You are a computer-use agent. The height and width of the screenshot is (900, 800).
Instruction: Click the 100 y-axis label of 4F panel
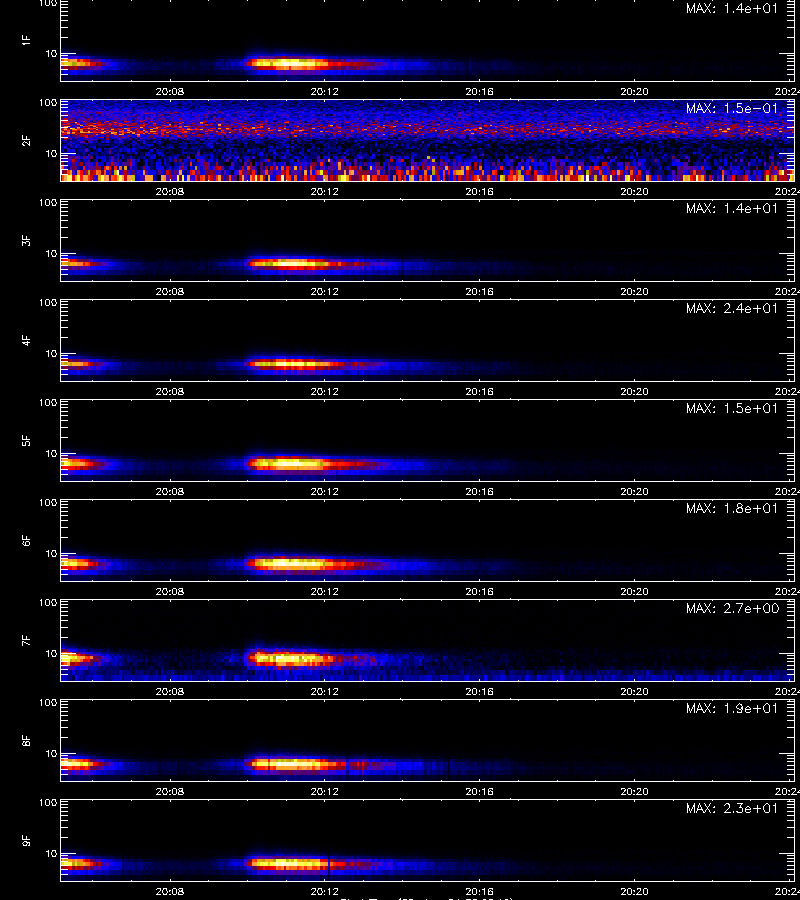(x=48, y=302)
